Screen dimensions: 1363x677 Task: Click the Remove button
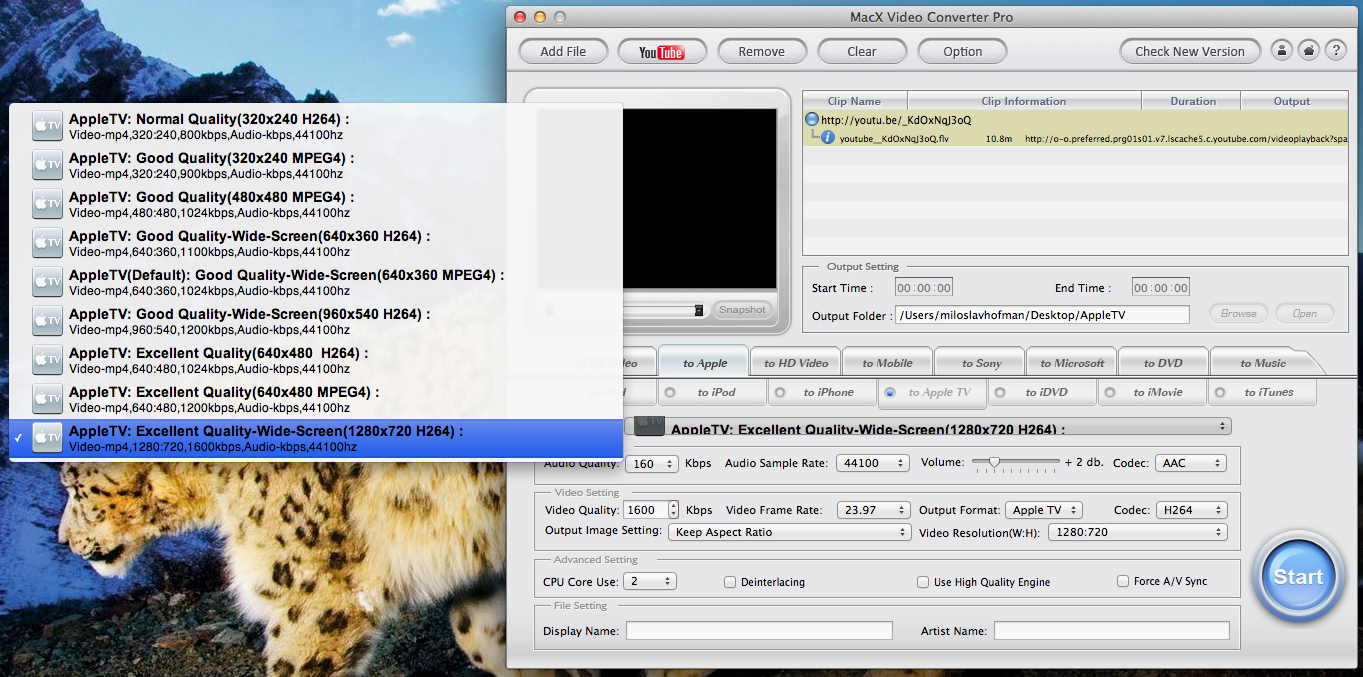[x=762, y=51]
